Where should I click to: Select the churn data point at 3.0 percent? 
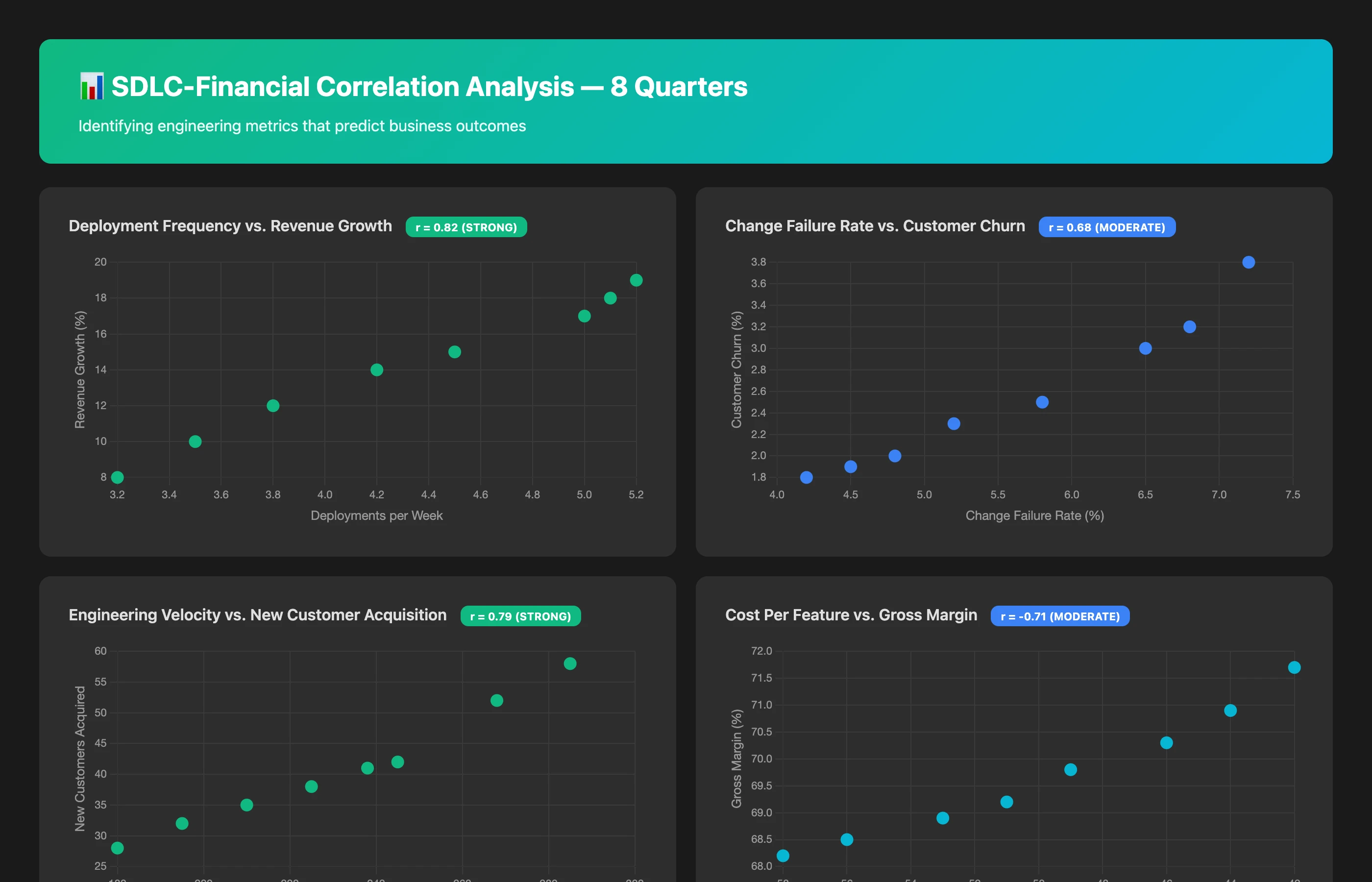[x=1145, y=348]
